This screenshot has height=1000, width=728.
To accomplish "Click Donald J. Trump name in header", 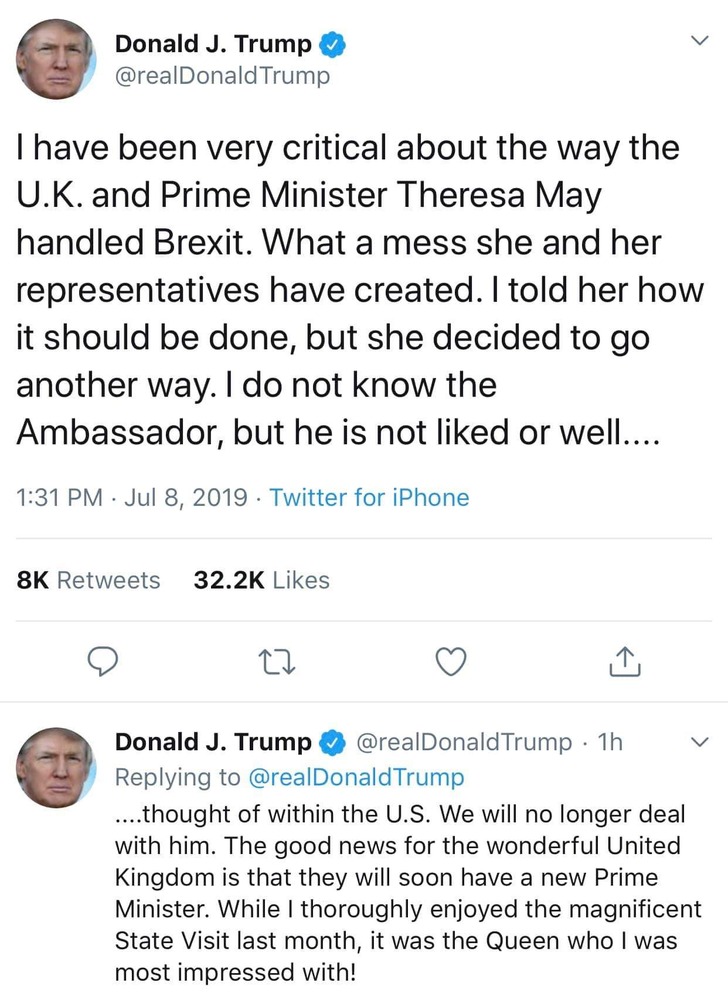I will [213, 44].
